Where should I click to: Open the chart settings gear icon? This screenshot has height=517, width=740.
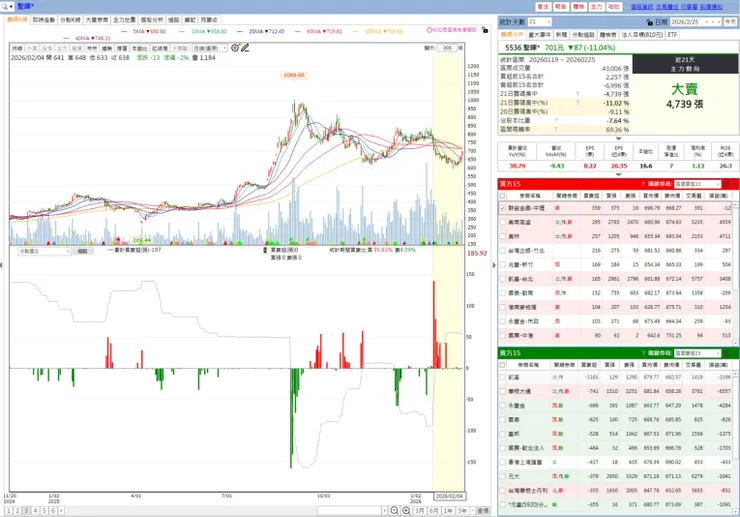click(235, 48)
